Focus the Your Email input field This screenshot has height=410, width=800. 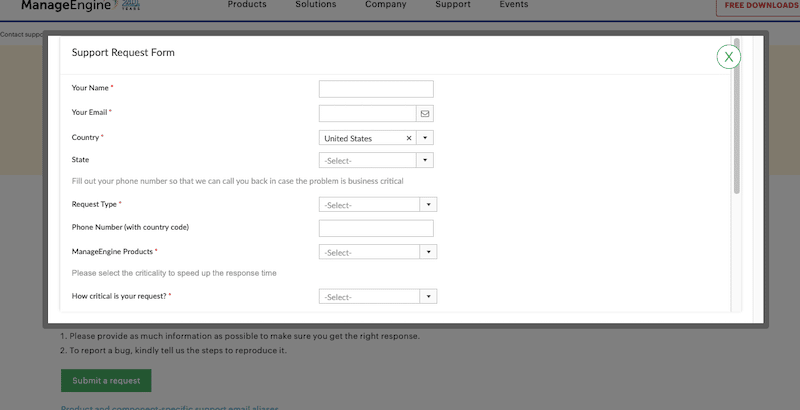click(x=368, y=114)
